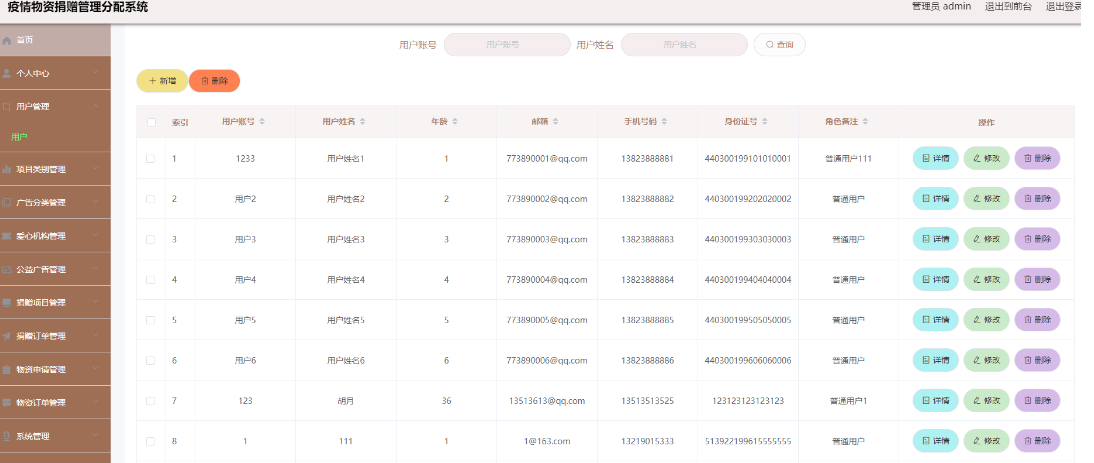Image resolution: width=1094 pixels, height=463 pixels.
Task: Expand the 个人中心 chevron
Action: tap(96, 73)
